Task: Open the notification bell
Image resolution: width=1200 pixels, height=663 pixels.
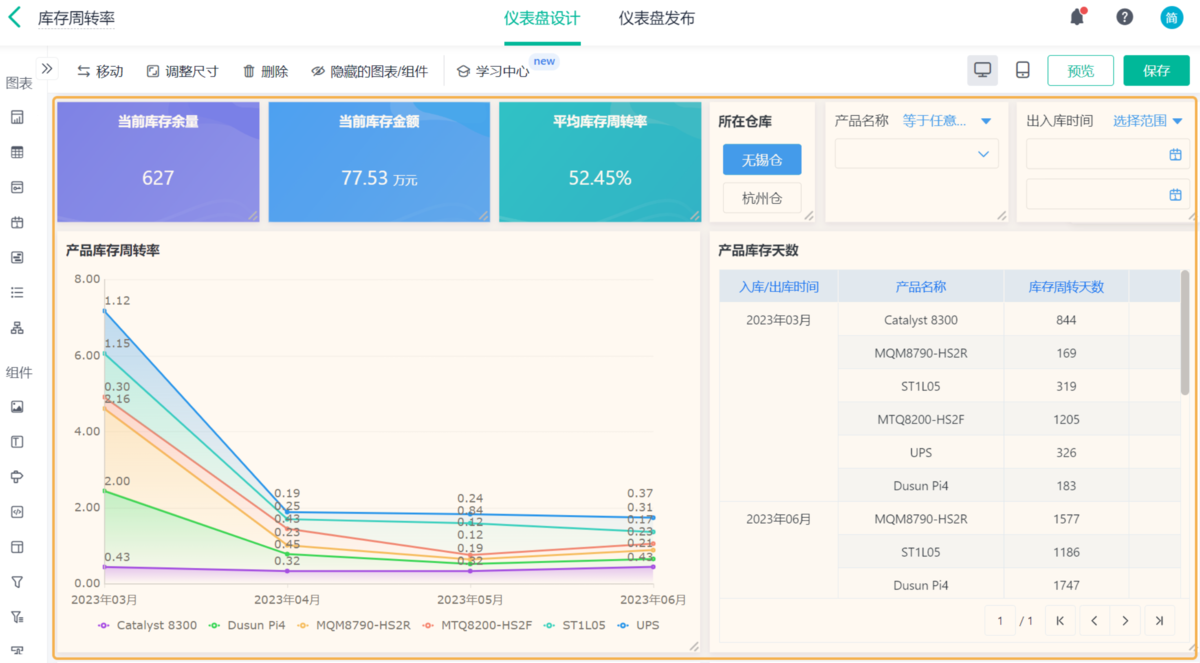Action: (x=1077, y=17)
